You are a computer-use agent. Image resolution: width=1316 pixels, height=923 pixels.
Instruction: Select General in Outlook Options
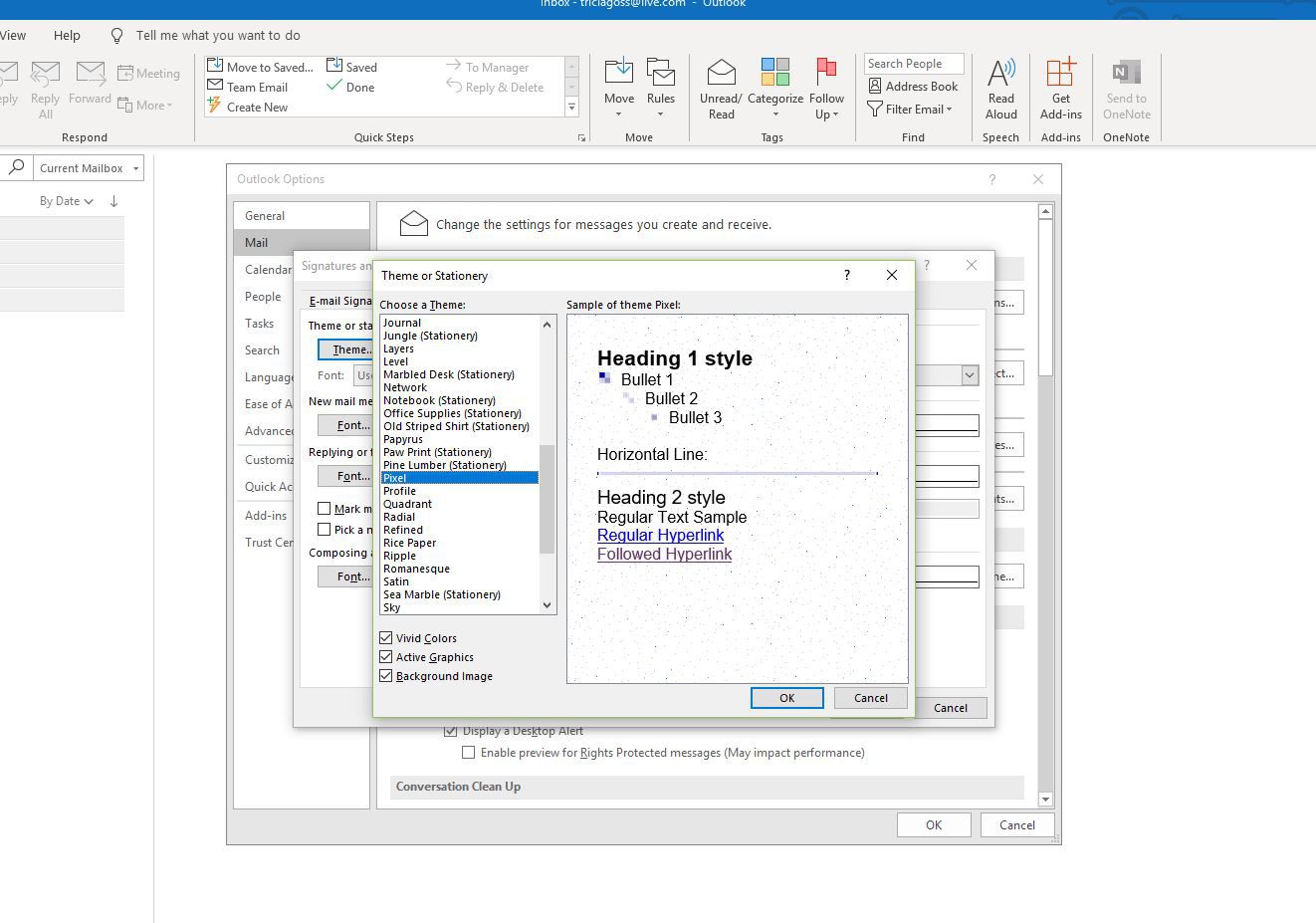point(302,215)
